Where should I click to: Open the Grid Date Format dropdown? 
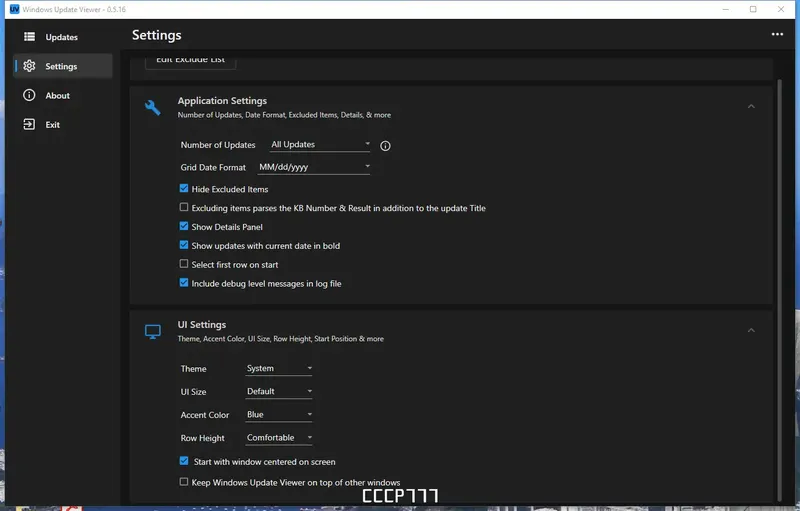point(314,167)
